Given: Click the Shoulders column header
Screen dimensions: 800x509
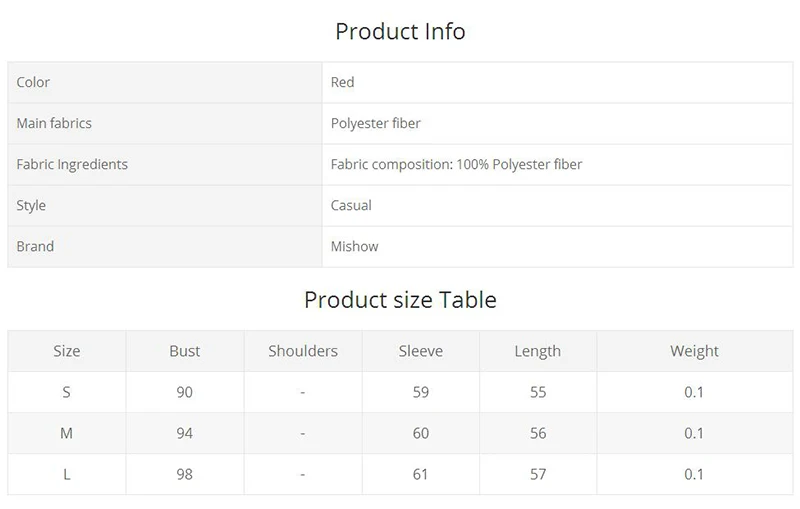Looking at the screenshot, I should coord(303,351).
